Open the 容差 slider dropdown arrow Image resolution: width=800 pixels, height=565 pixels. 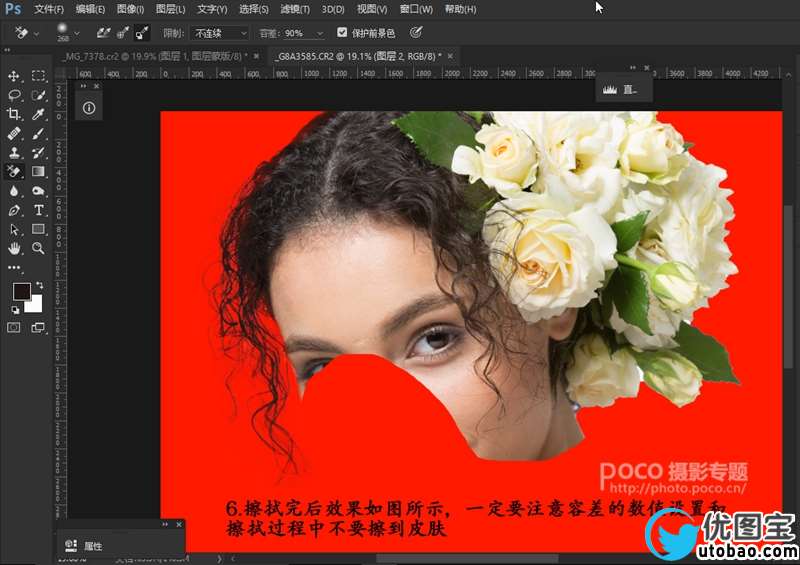[320, 34]
